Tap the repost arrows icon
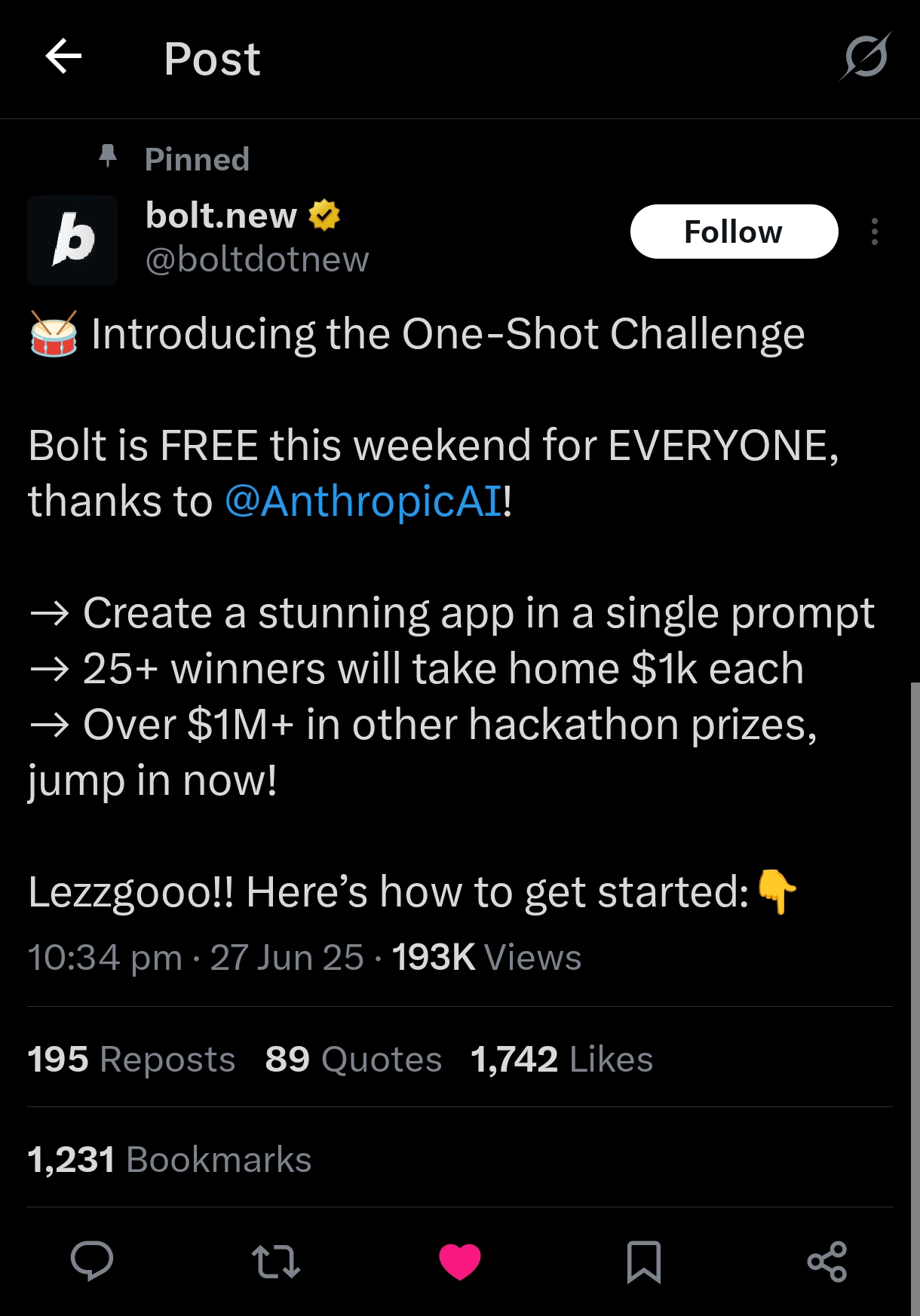 (276, 1261)
